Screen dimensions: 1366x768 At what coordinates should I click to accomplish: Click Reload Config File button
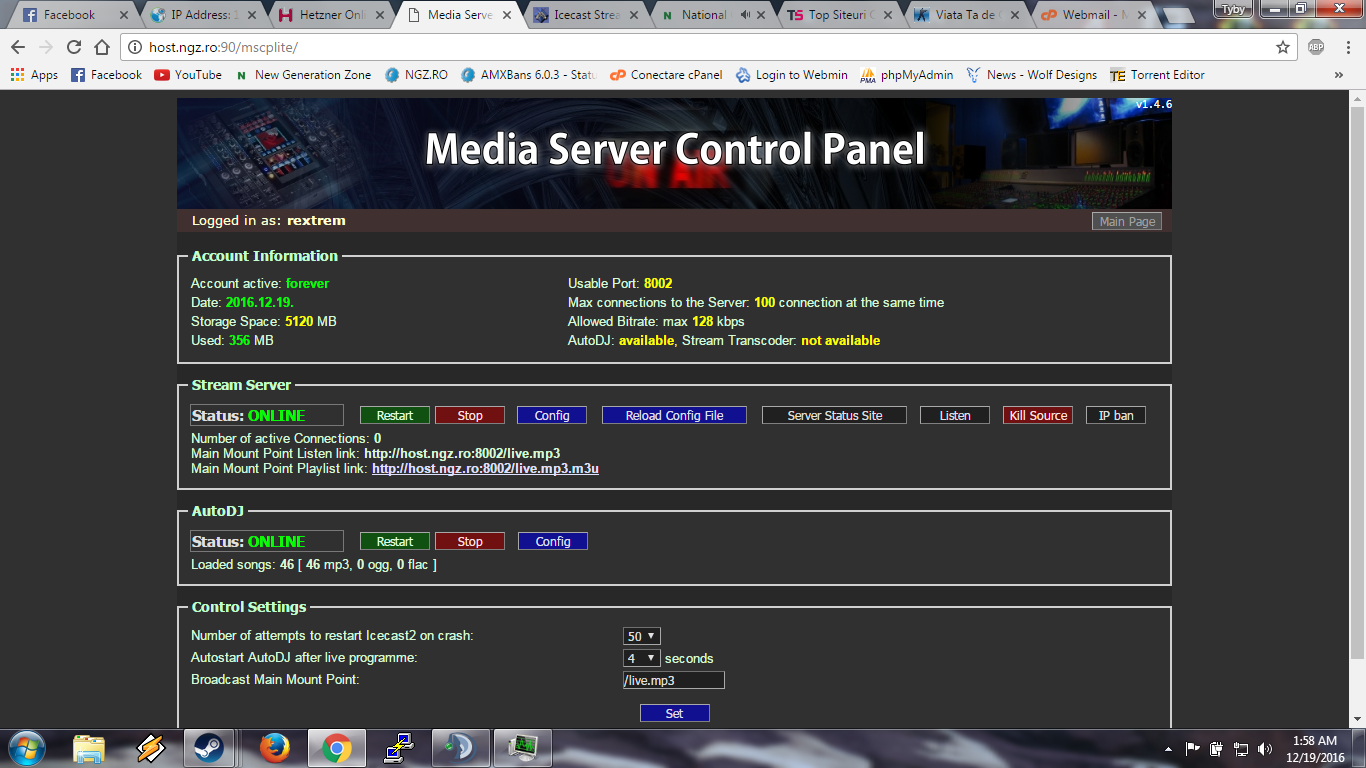pos(674,416)
